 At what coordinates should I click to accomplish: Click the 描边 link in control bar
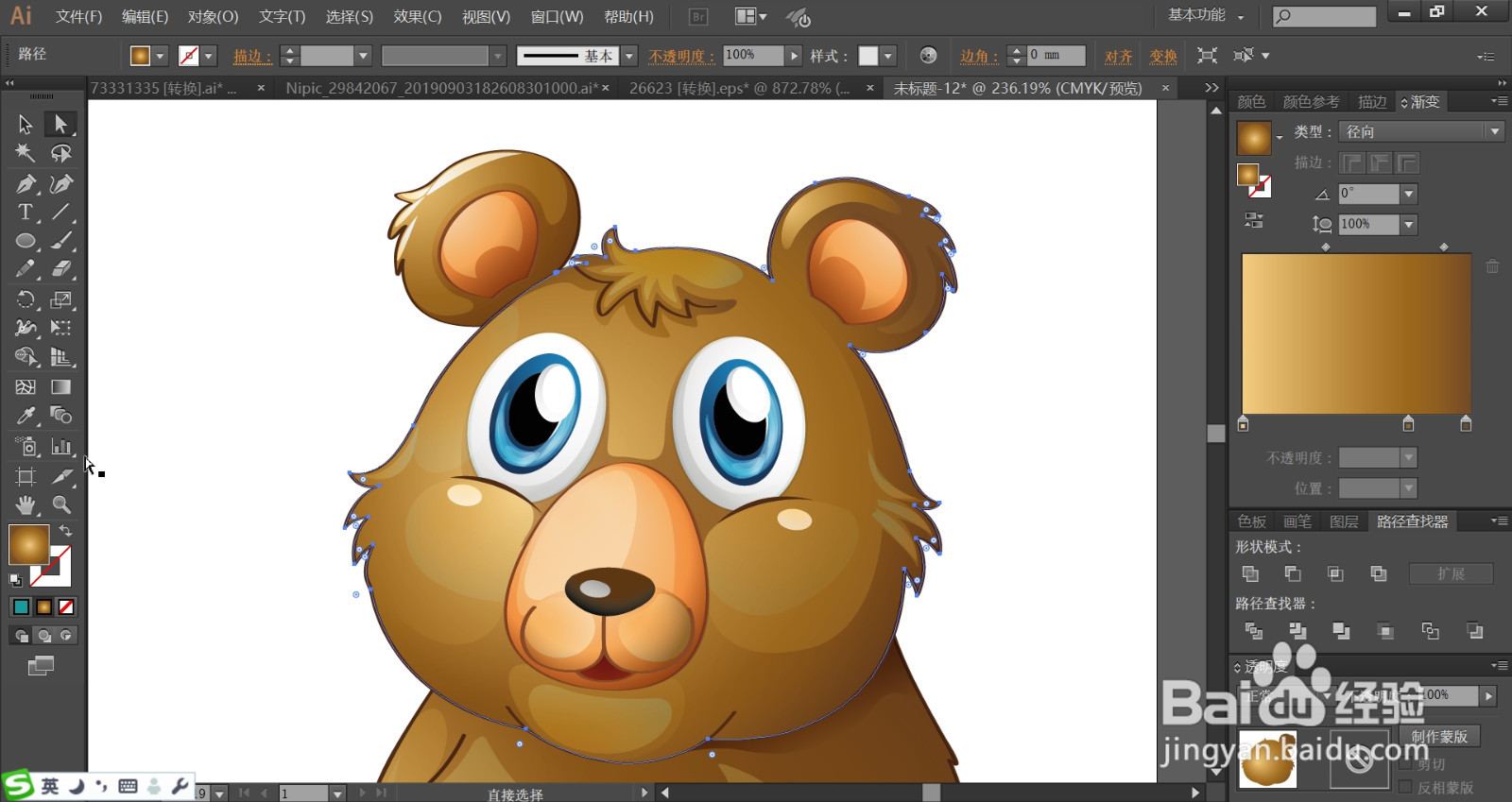pos(251,56)
